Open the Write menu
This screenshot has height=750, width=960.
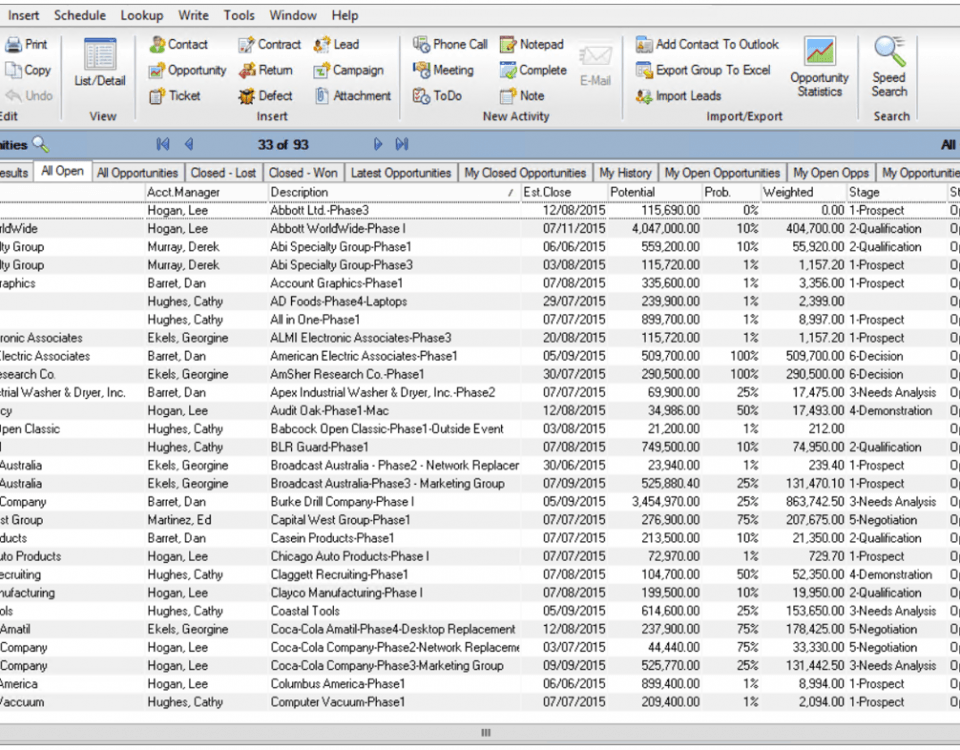193,15
